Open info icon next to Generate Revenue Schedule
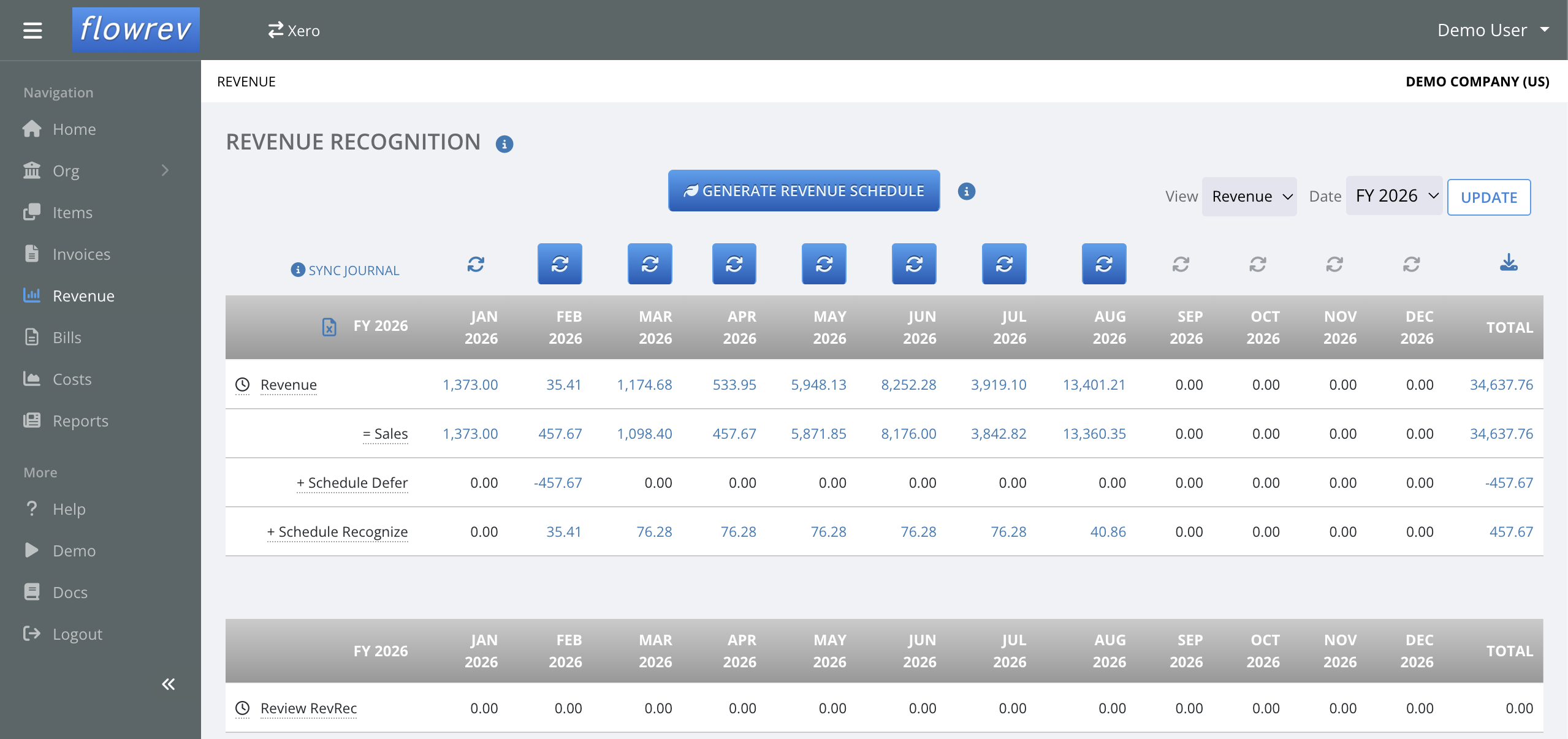The image size is (1568, 739). [x=966, y=191]
